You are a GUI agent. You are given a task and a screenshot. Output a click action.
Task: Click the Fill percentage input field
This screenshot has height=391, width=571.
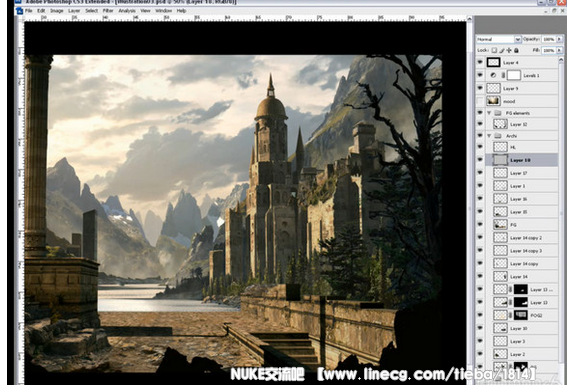click(549, 51)
